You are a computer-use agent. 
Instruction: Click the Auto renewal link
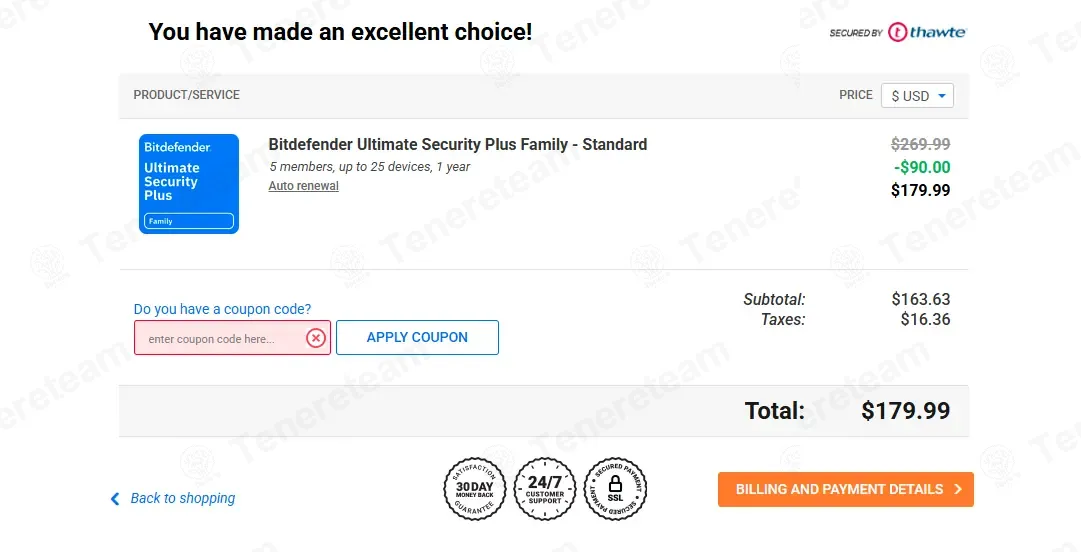click(304, 186)
